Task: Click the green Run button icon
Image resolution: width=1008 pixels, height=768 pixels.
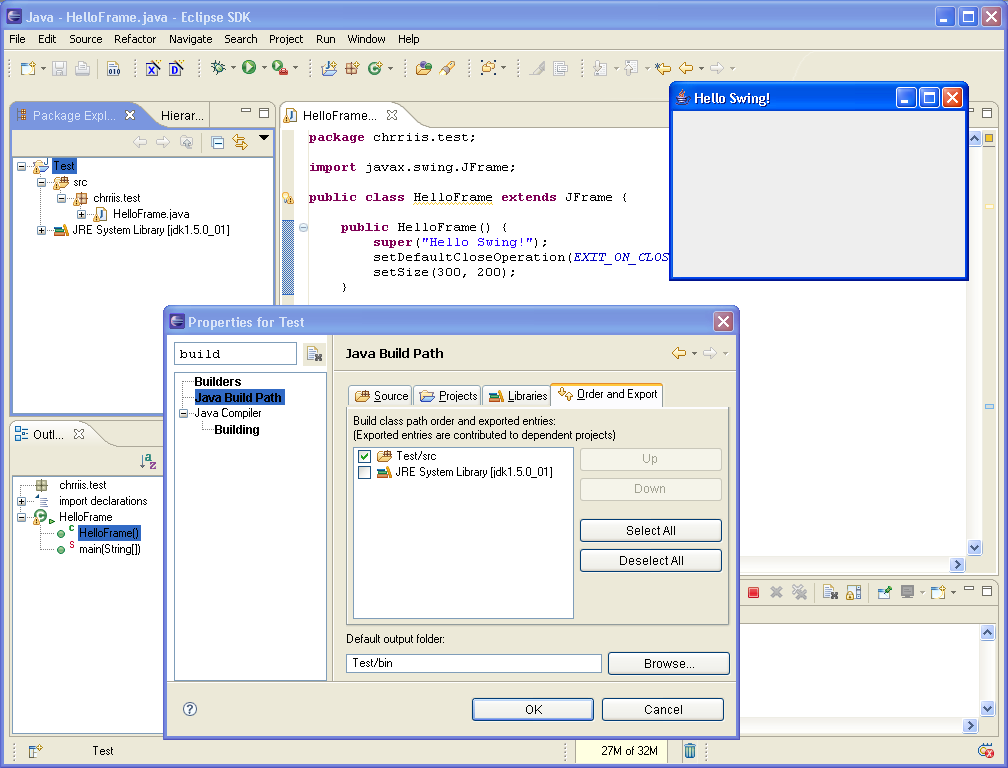Action: point(249,67)
